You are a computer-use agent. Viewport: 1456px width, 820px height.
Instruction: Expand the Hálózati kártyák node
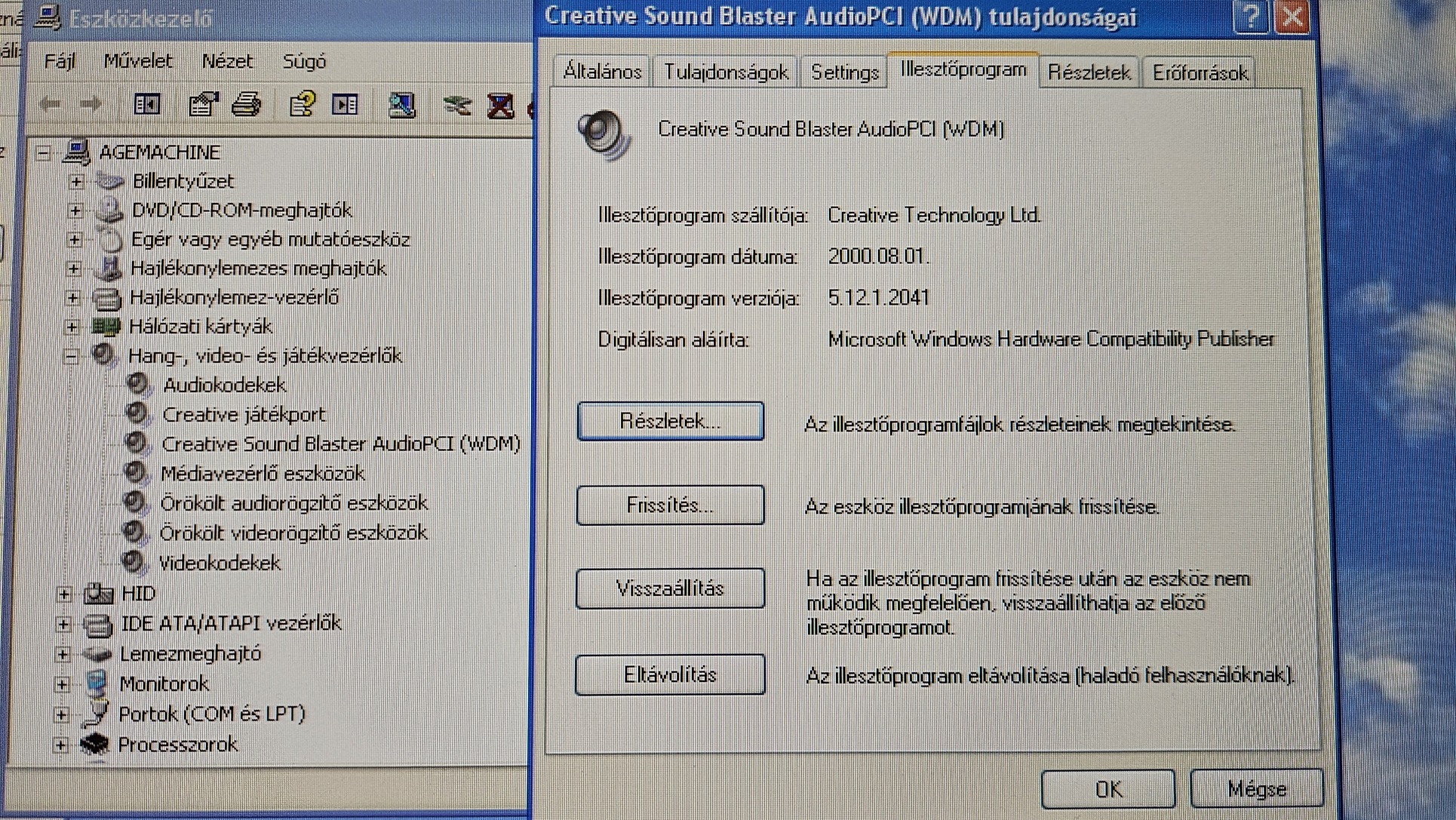point(72,327)
